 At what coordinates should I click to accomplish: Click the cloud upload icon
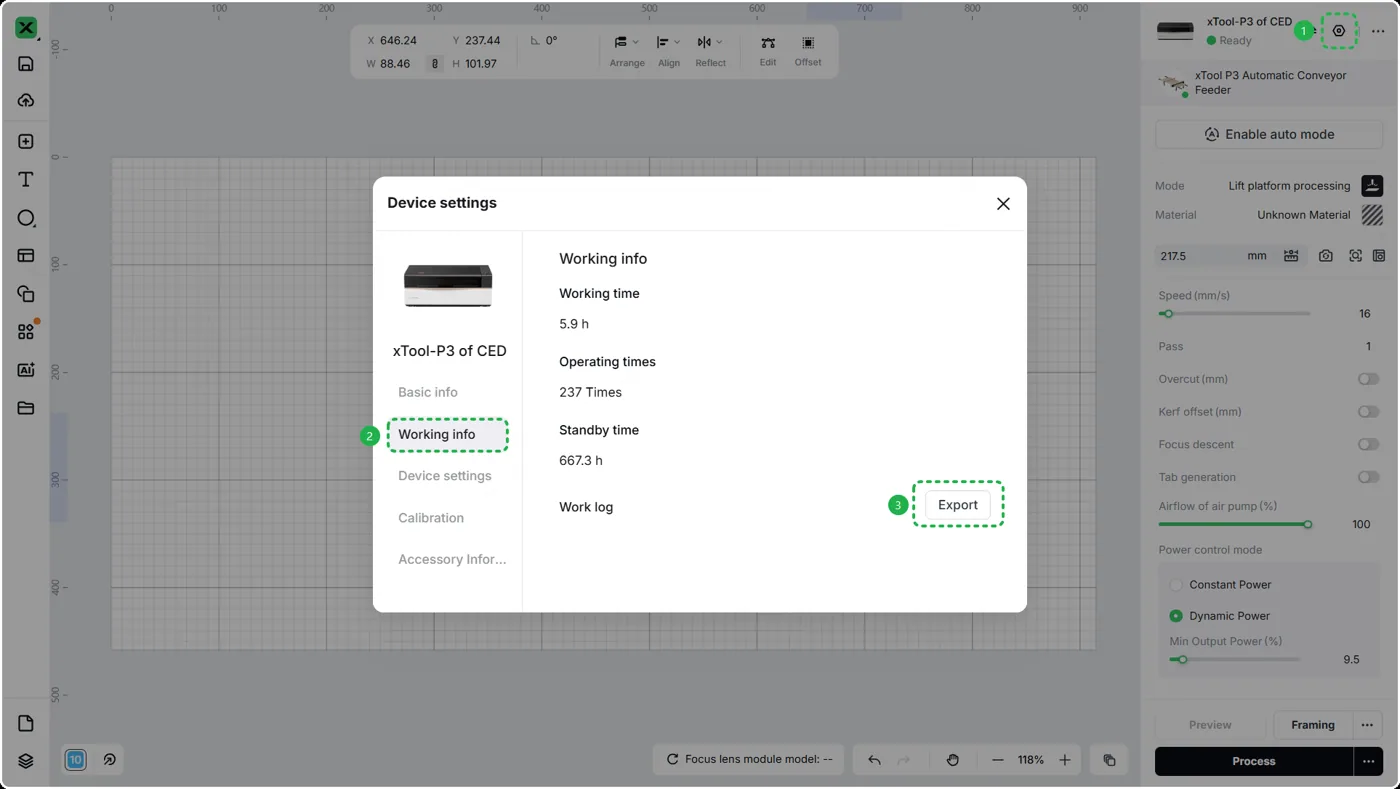26,101
